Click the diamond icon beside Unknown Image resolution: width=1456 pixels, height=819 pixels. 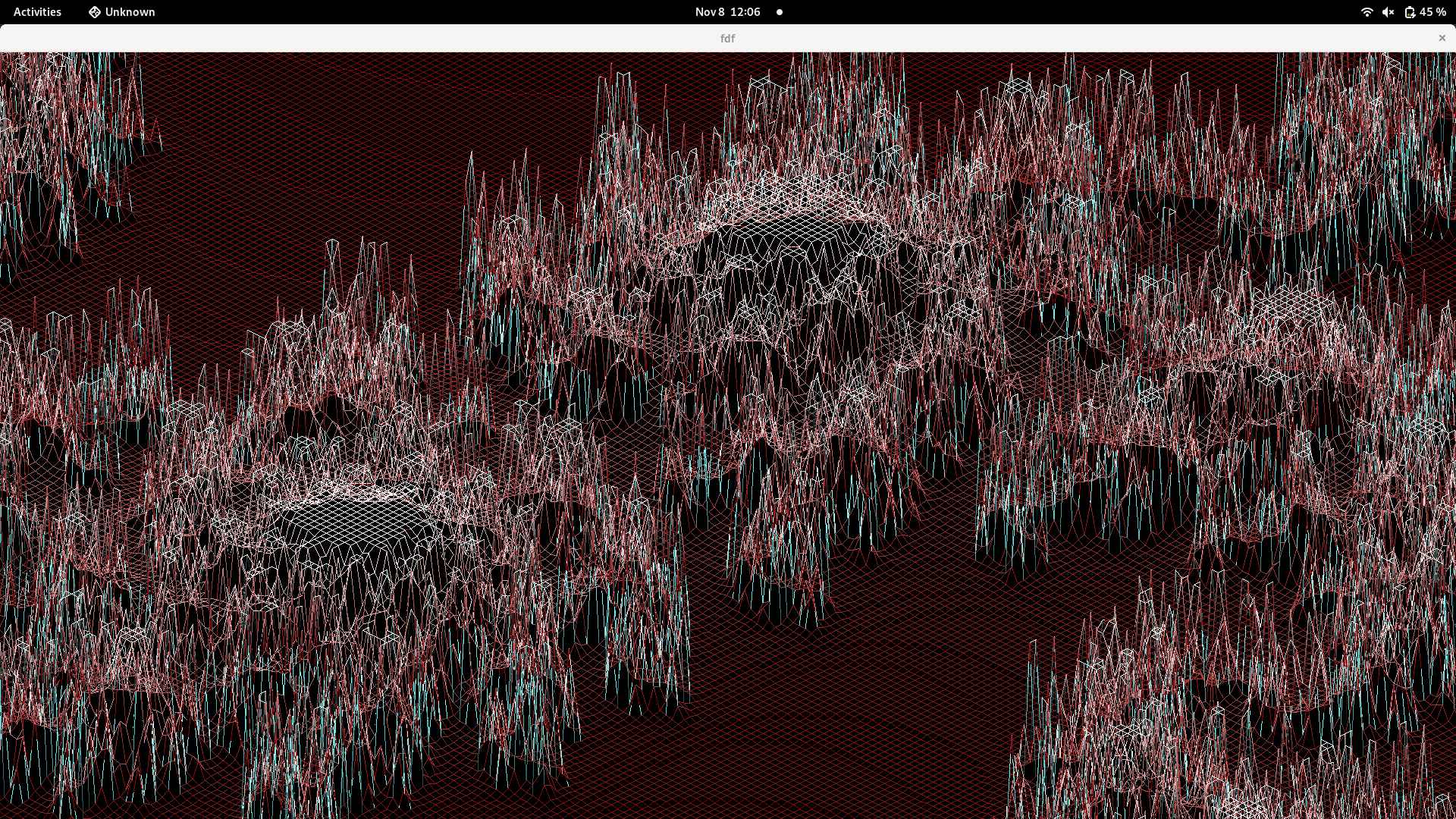[95, 12]
